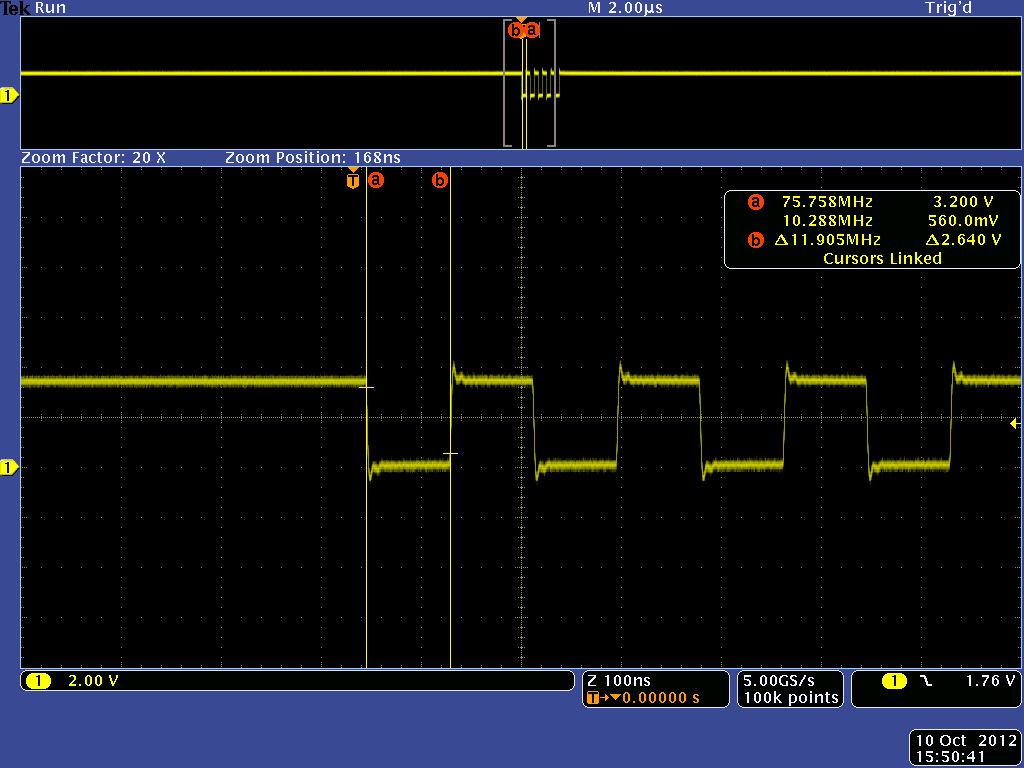The height and width of the screenshot is (768, 1024).
Task: Open the M 2.00µs timebase readout
Action: point(626,8)
